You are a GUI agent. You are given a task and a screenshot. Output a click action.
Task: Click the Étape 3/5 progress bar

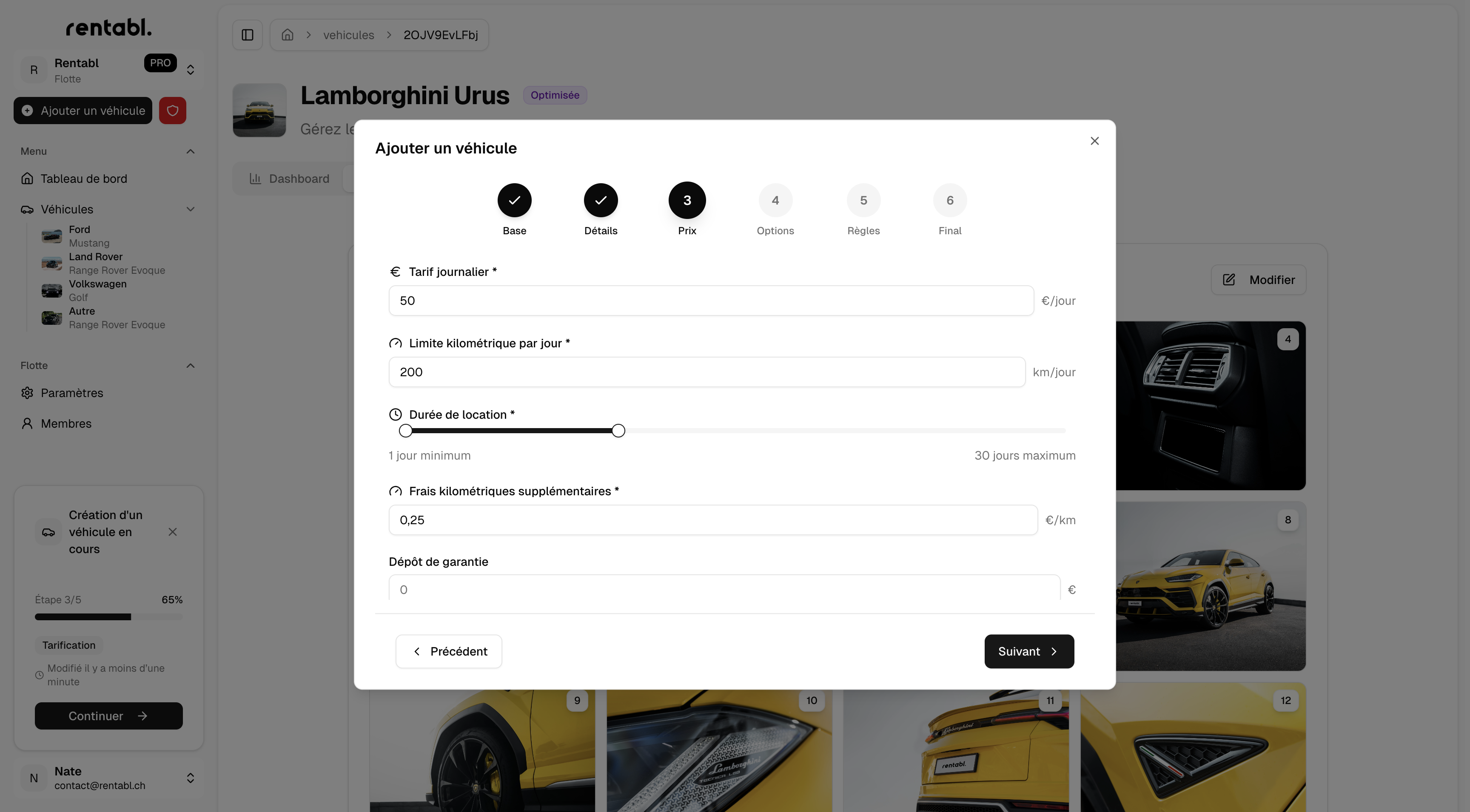coord(108,616)
